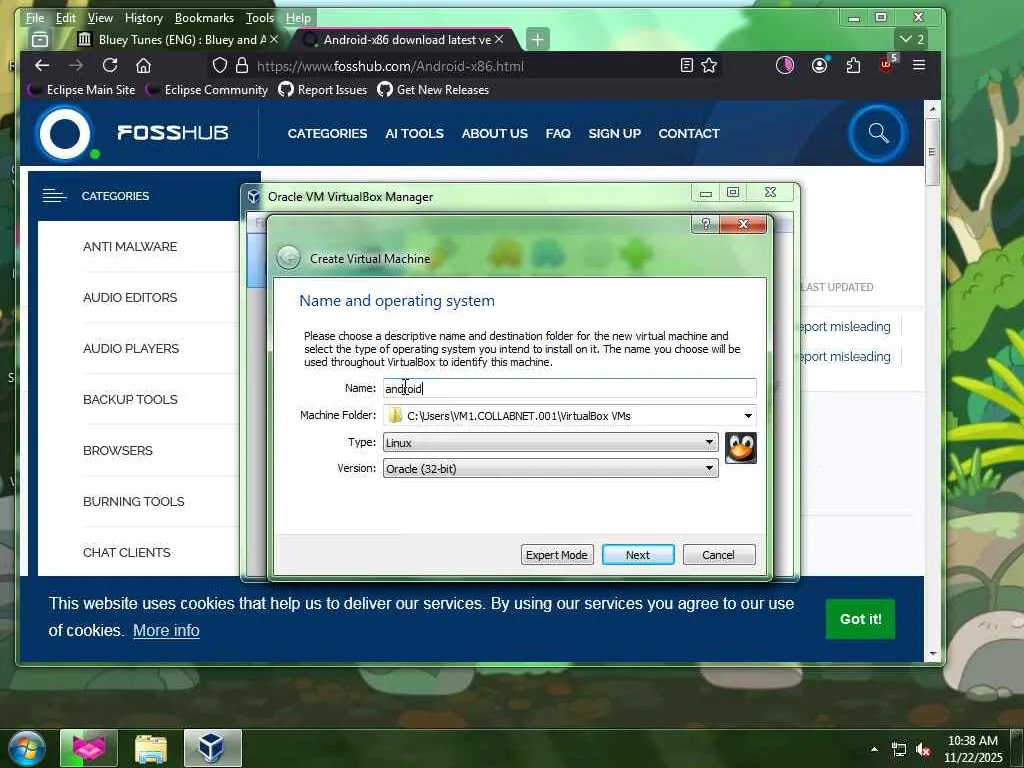
Task: Open a new tab with the plus button
Action: coord(537,40)
